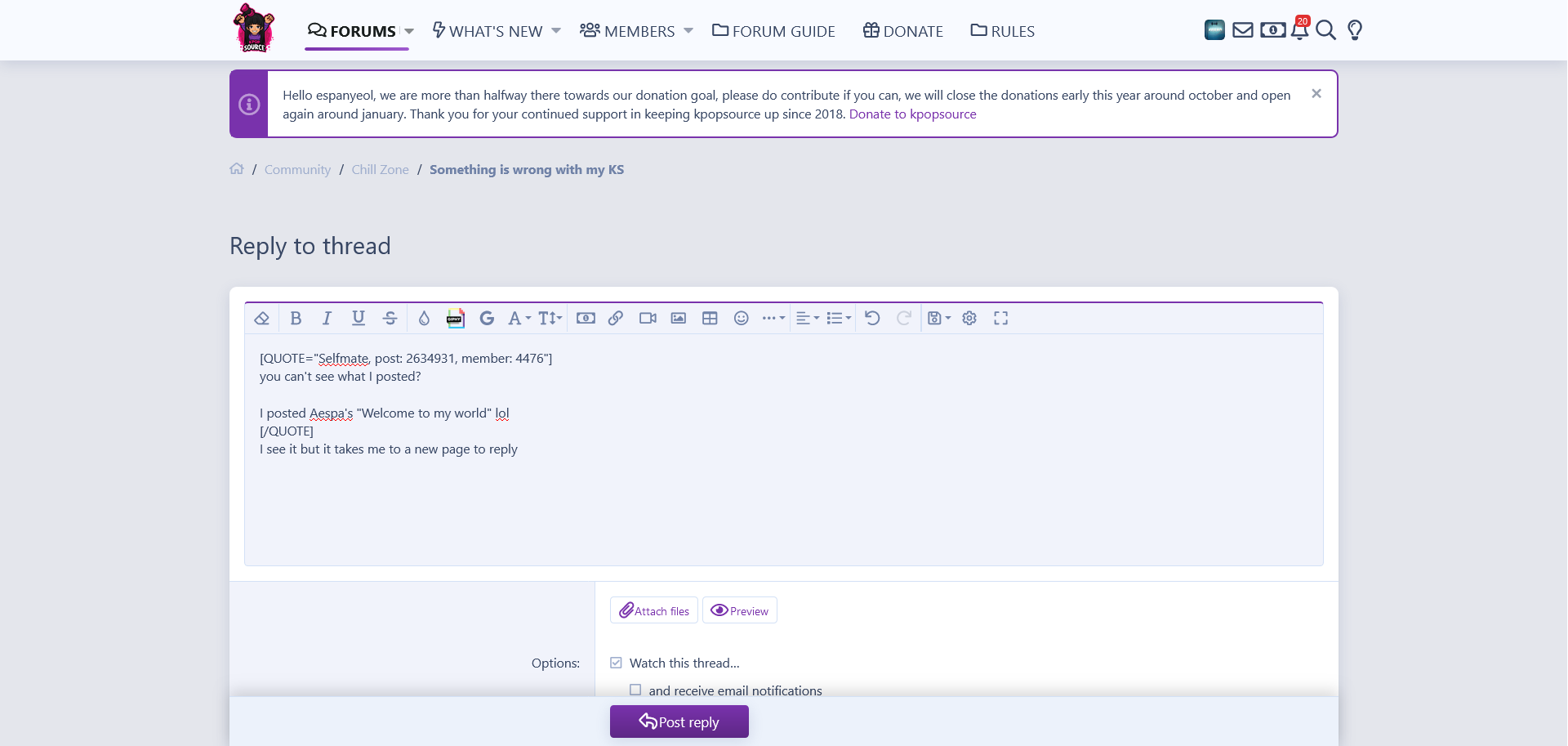
Task: Insert a table from the toolbar
Action: pos(710,319)
